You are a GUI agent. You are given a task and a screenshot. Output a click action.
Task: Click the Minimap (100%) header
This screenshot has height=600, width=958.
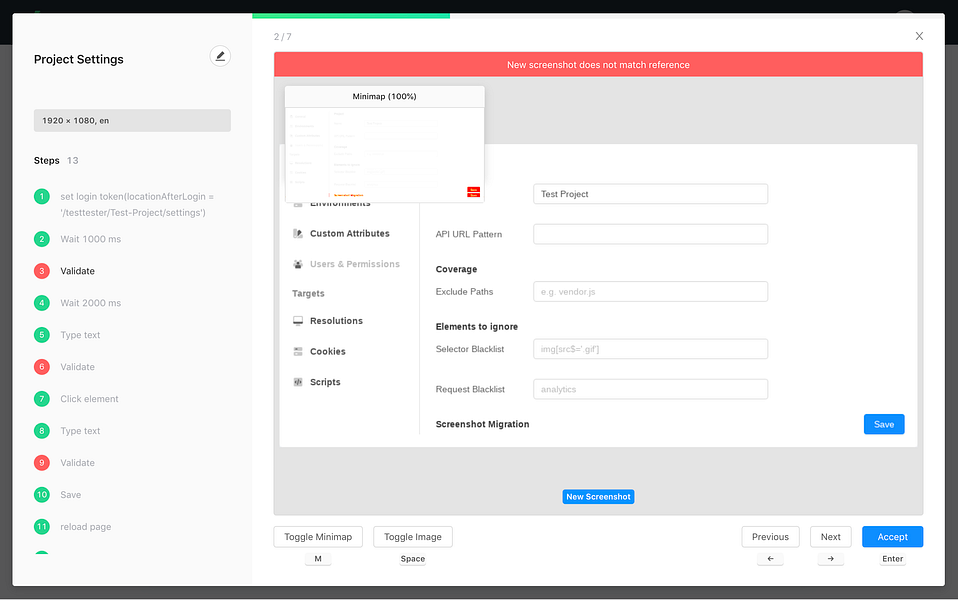[384, 97]
